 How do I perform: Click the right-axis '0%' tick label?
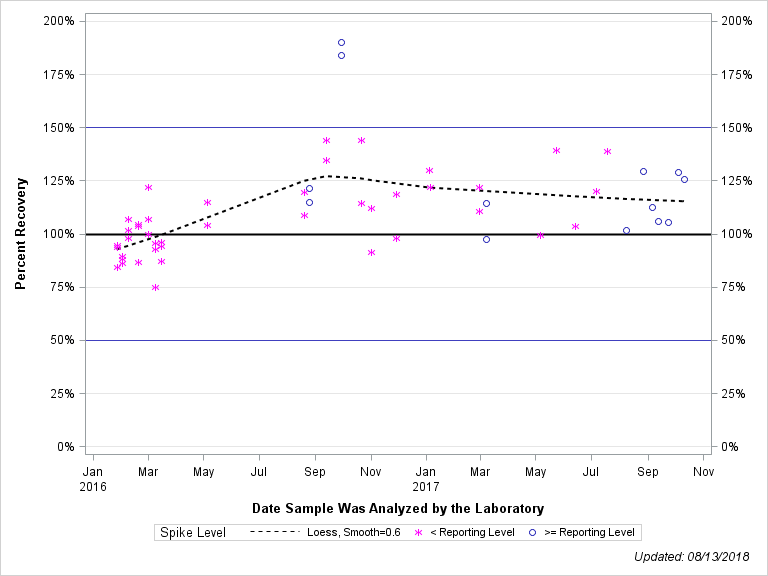[x=730, y=447]
